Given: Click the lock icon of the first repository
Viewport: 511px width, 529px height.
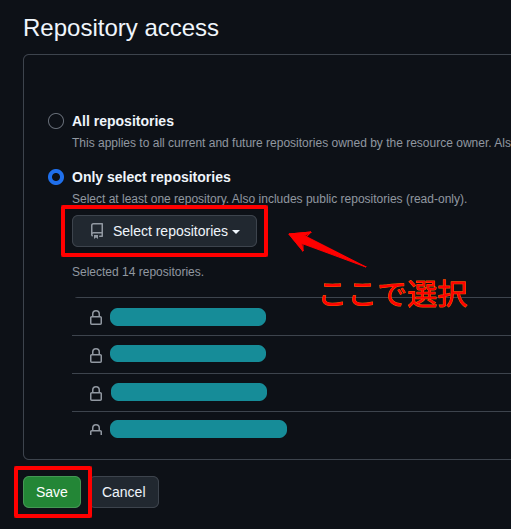Looking at the screenshot, I should pyautogui.click(x=96, y=317).
